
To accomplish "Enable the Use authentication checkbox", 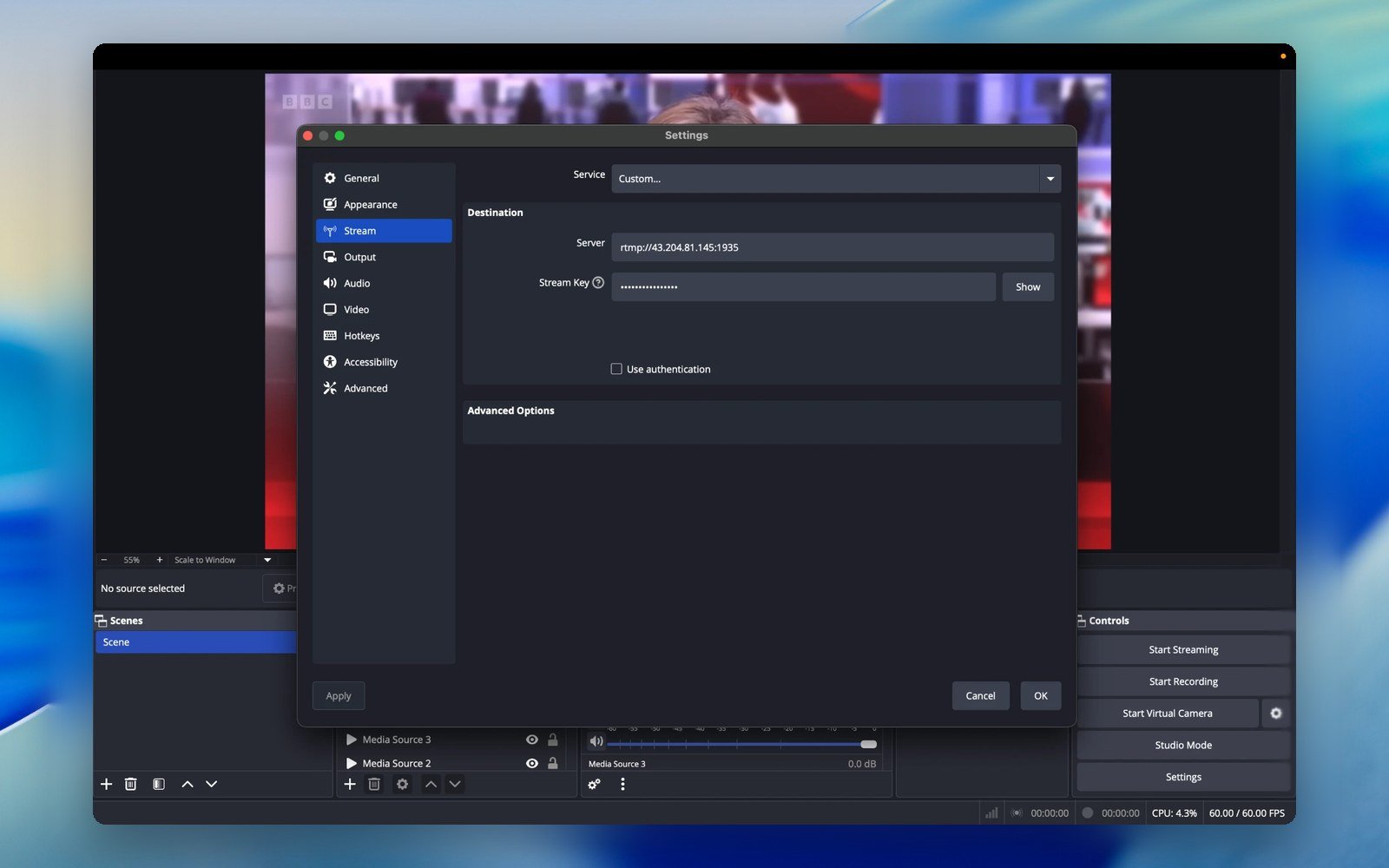I will [x=616, y=369].
